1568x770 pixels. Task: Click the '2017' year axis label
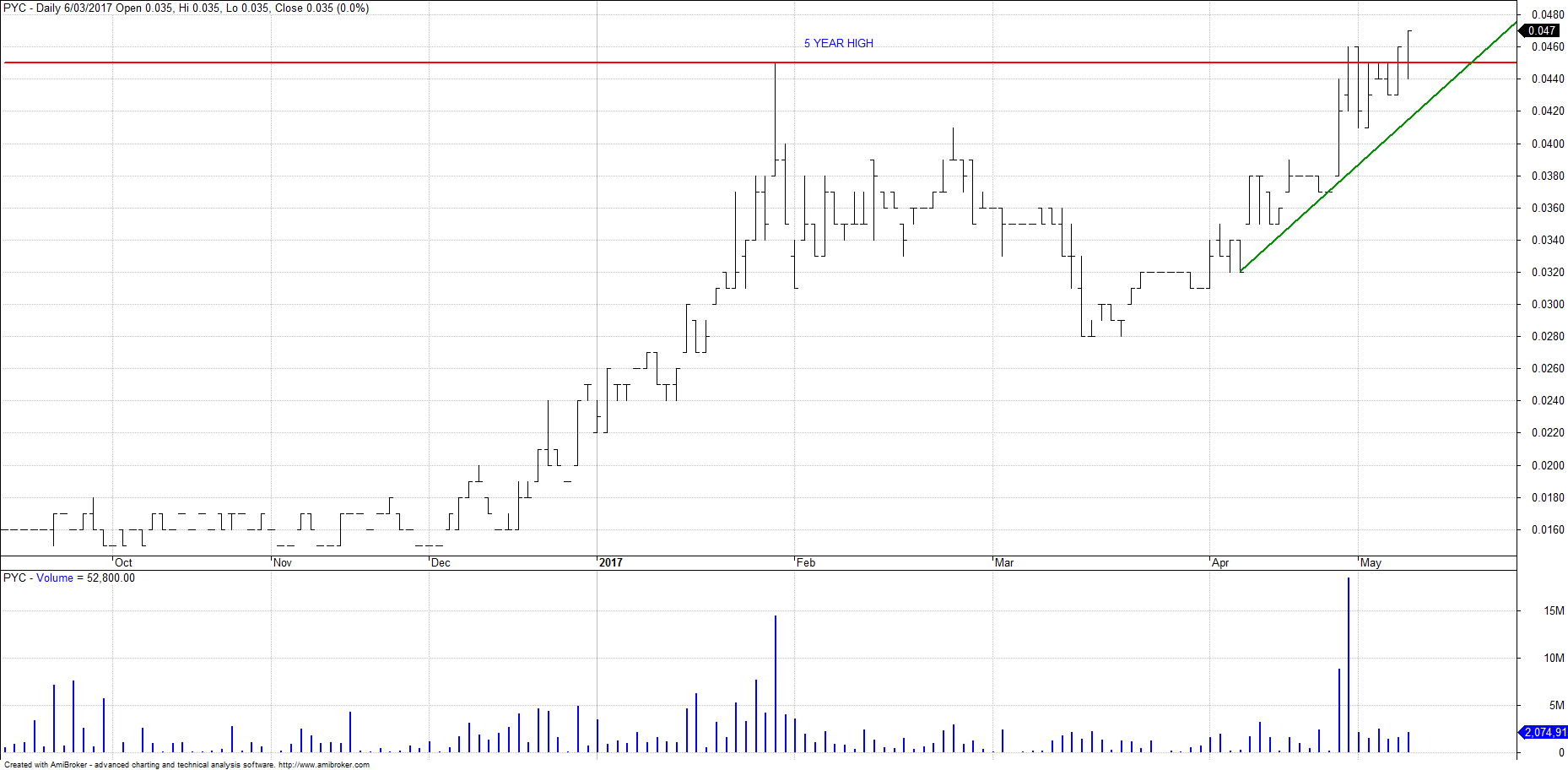click(610, 562)
